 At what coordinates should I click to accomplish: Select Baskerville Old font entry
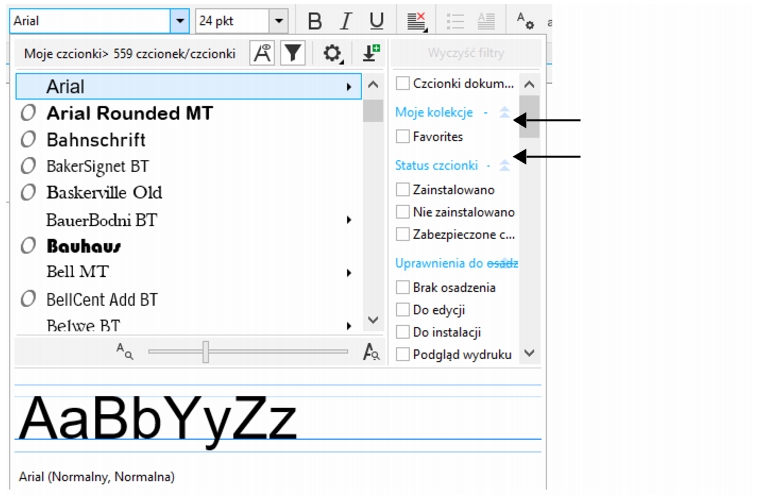104,192
